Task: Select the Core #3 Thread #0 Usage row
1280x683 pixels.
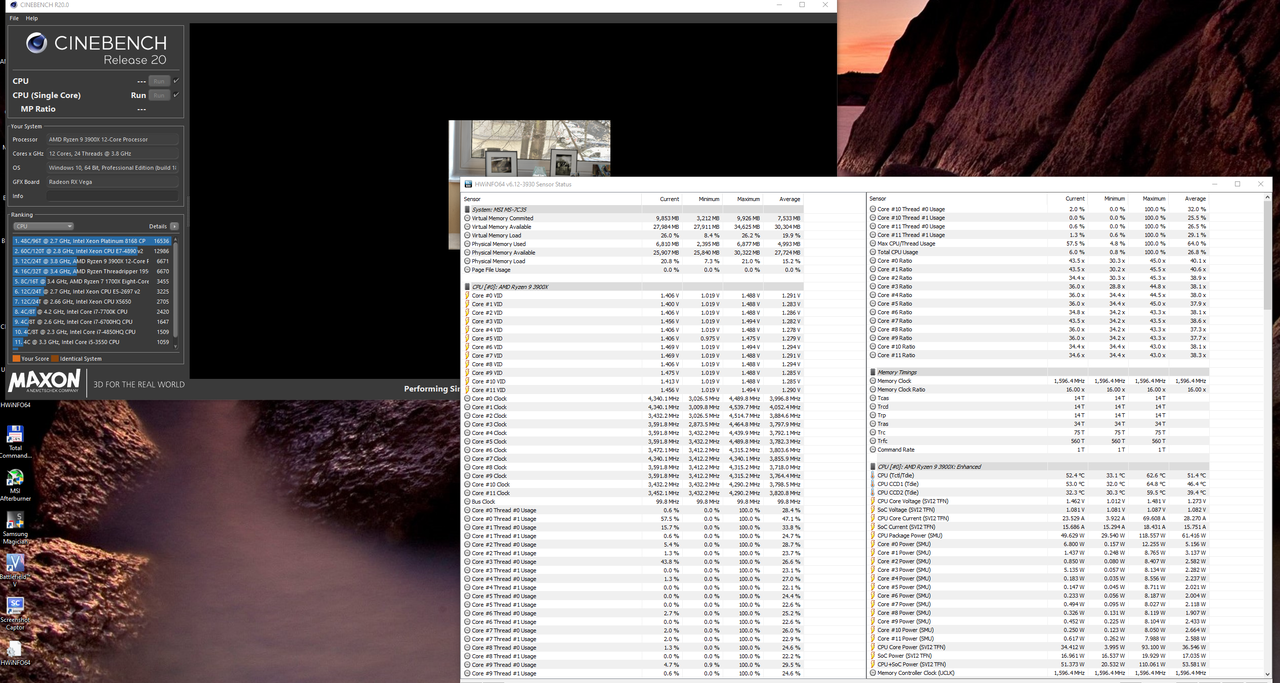Action: pos(633,562)
